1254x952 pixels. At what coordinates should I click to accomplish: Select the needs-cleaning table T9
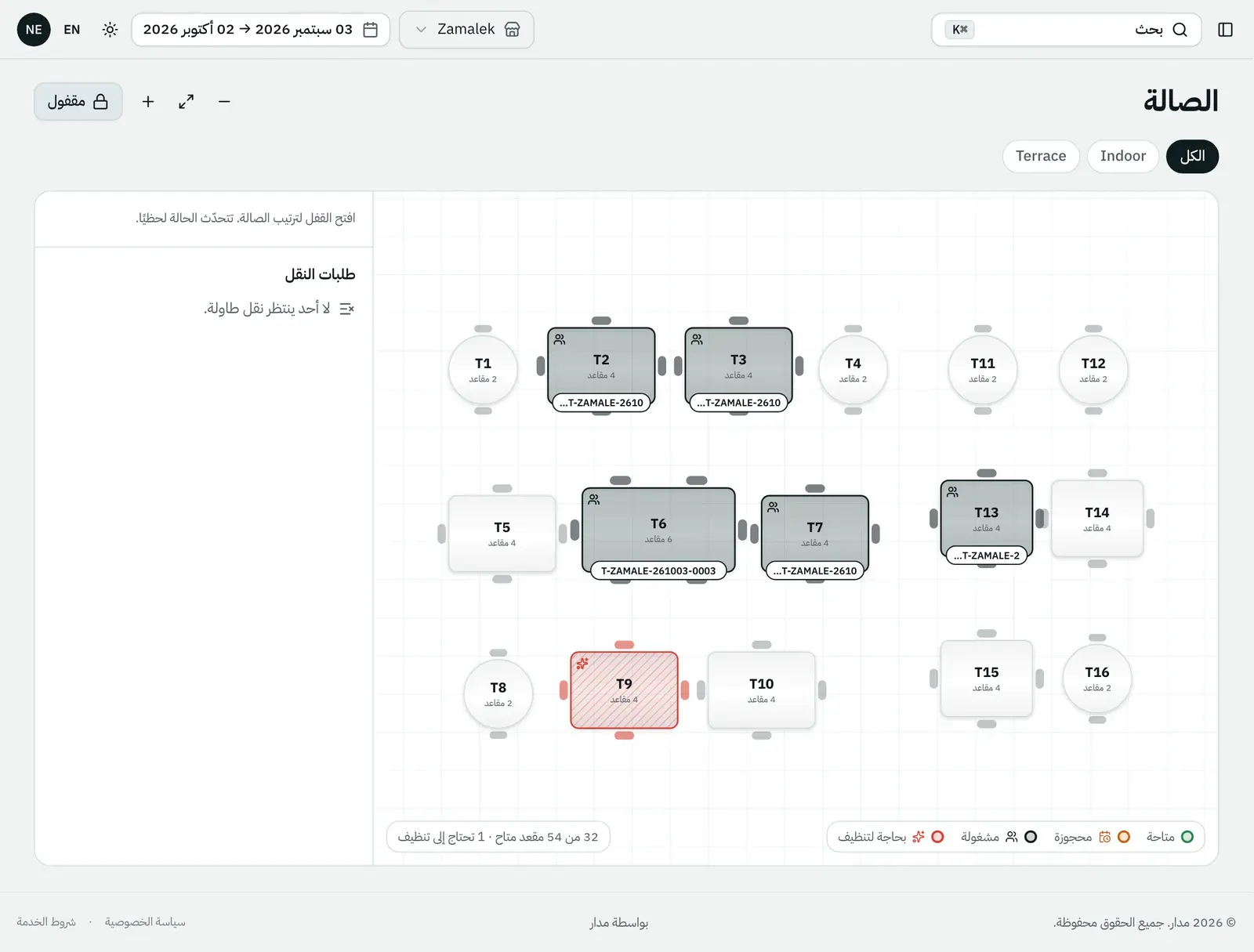point(624,690)
